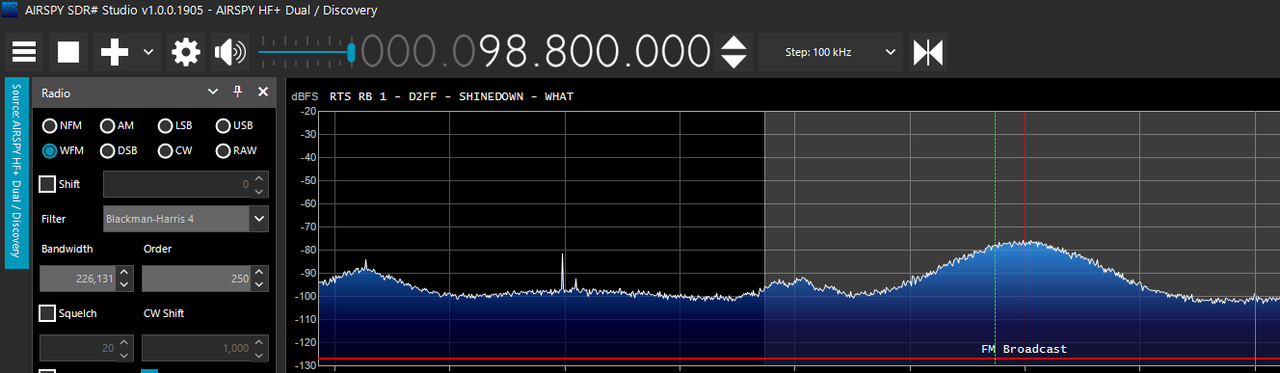This screenshot has width=1280, height=373.
Task: Increase Order with up arrow
Action: [x=260, y=273]
